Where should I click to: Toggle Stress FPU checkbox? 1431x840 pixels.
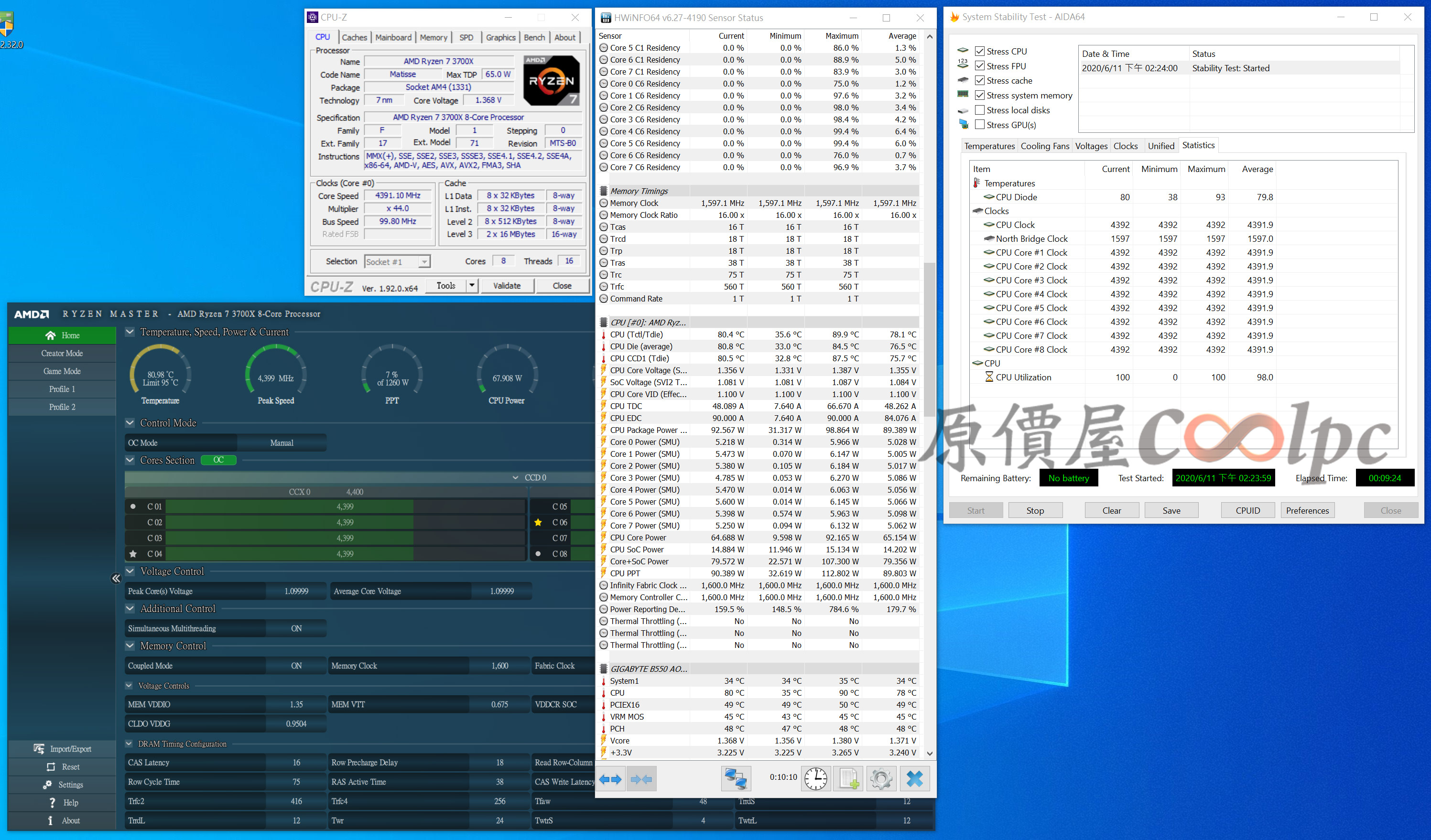(x=979, y=66)
